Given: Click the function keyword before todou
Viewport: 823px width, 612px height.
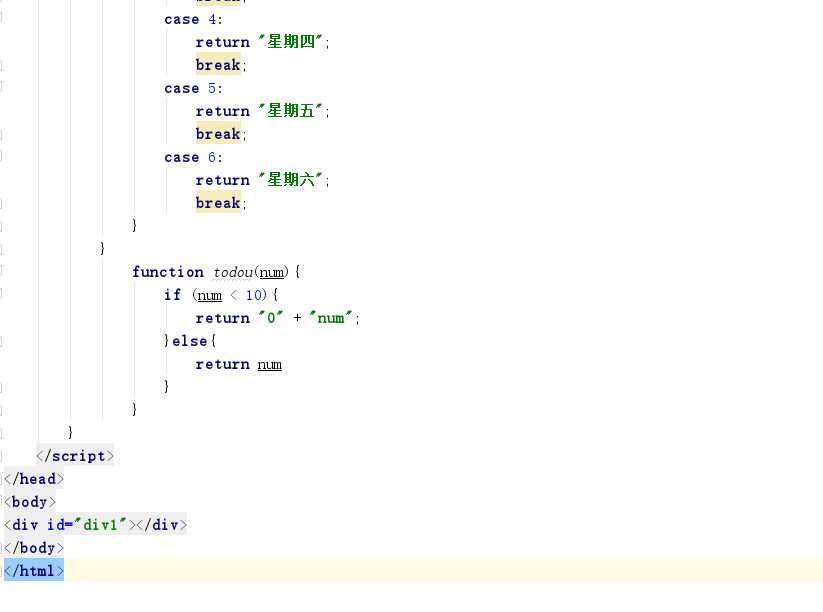Looking at the screenshot, I should [x=168, y=272].
